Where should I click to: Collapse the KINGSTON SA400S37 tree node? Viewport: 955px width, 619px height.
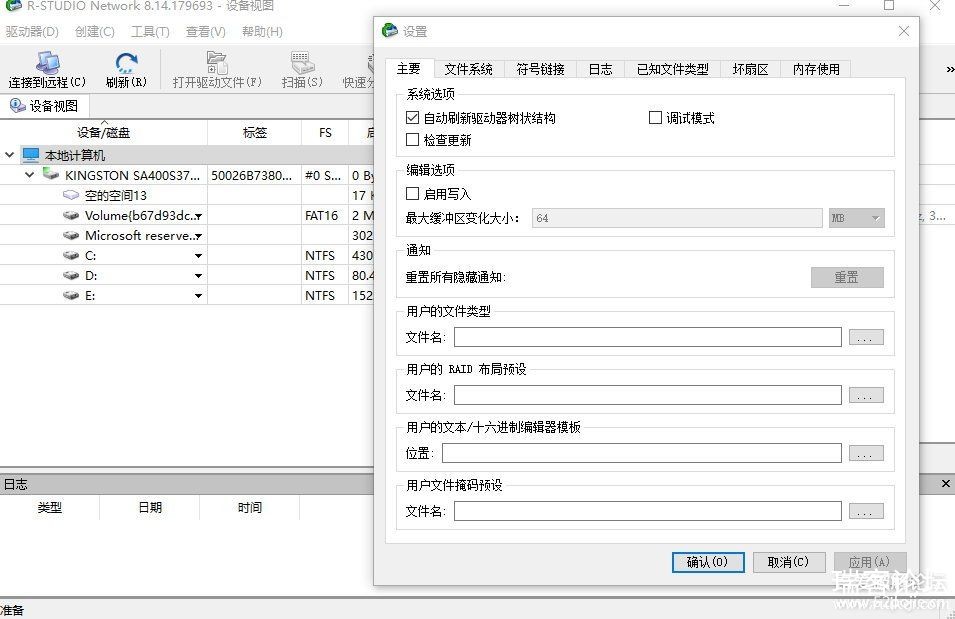tap(29, 175)
